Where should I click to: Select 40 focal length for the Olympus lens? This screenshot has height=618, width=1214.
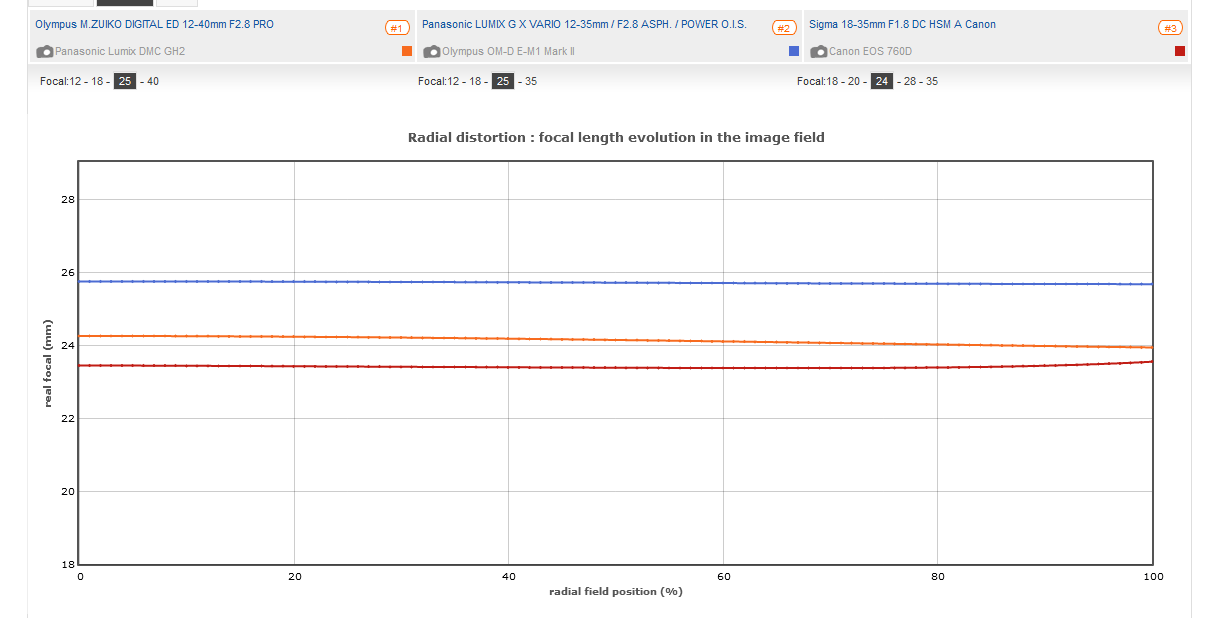[x=153, y=82]
